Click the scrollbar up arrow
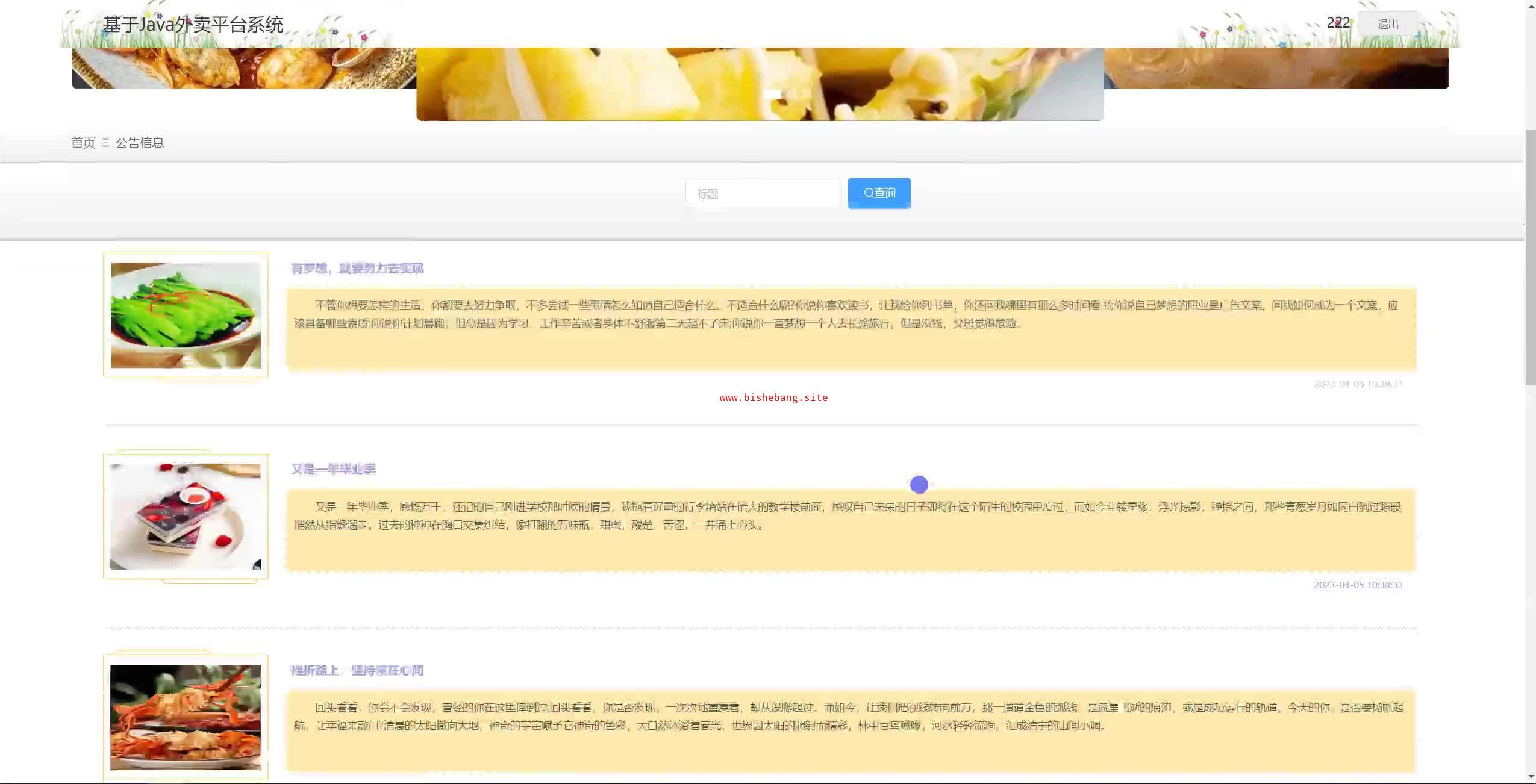Viewport: 1536px width, 784px height. (1531, 5)
